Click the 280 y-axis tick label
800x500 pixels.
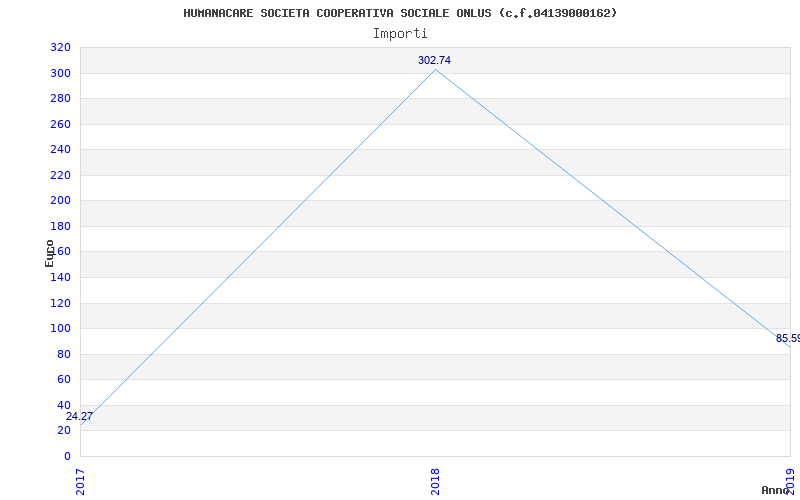tap(60, 98)
